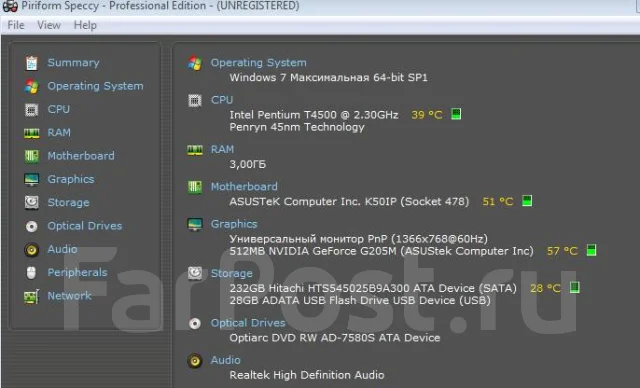640x388 pixels.
Task: Click the Graphics monitor icon in sidebar
Action: click(x=31, y=180)
